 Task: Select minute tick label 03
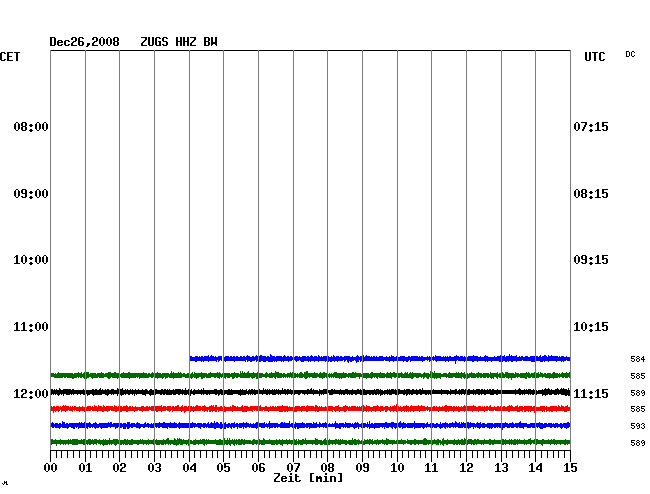pyautogui.click(x=155, y=468)
